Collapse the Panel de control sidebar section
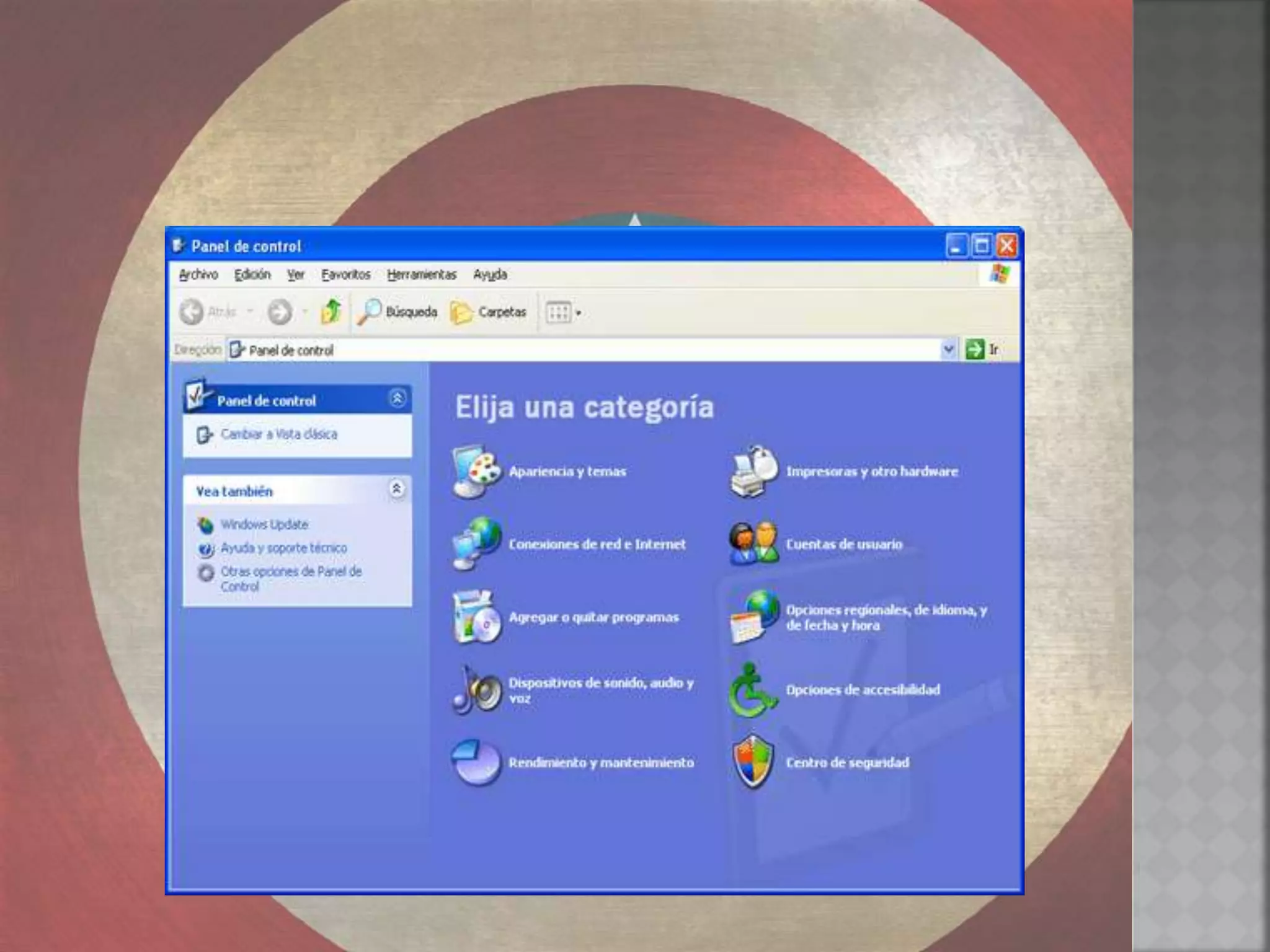This screenshot has height=952, width=1270. tap(397, 399)
